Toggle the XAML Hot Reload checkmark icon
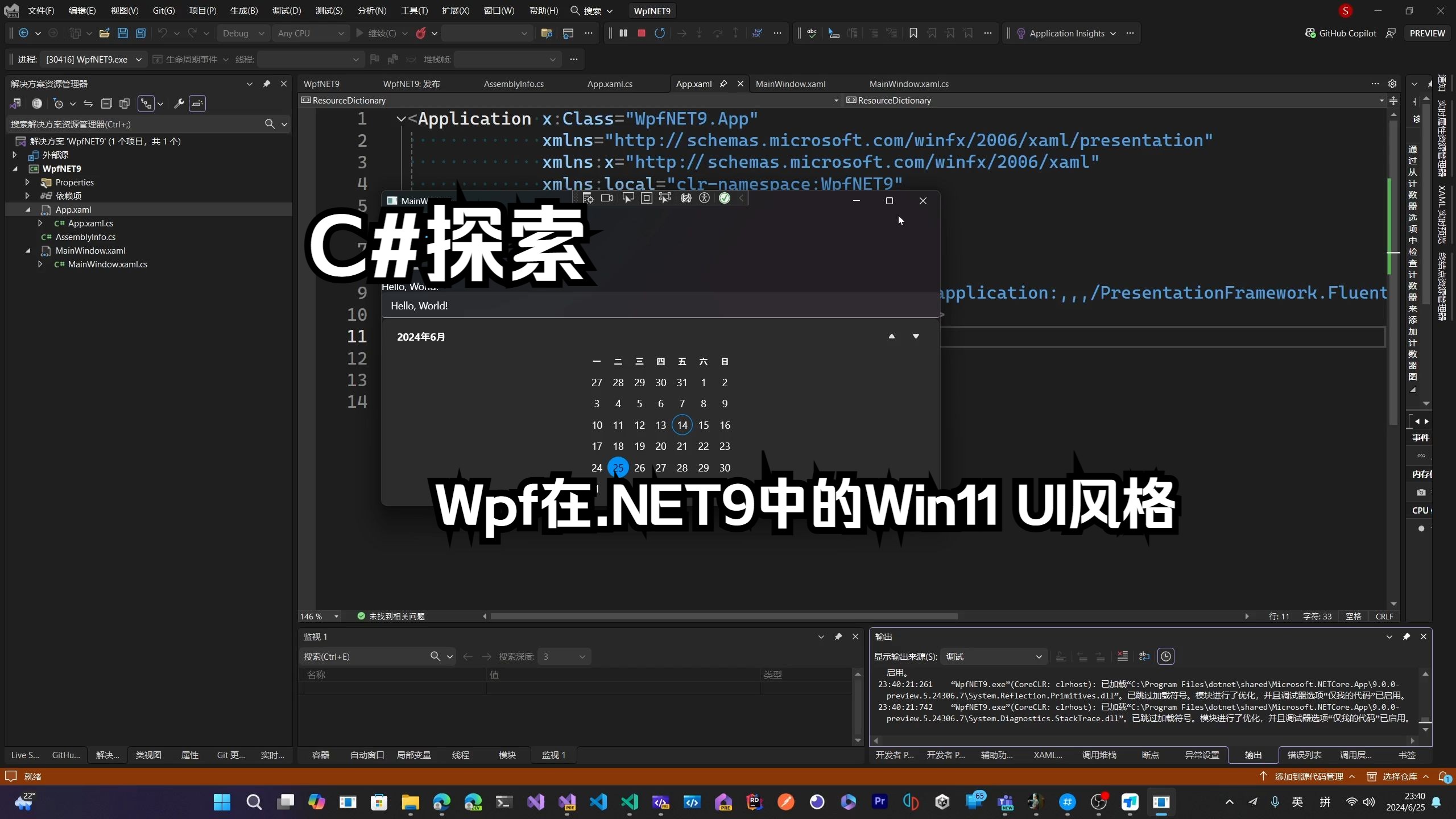This screenshot has width=1456, height=819. tap(725, 198)
